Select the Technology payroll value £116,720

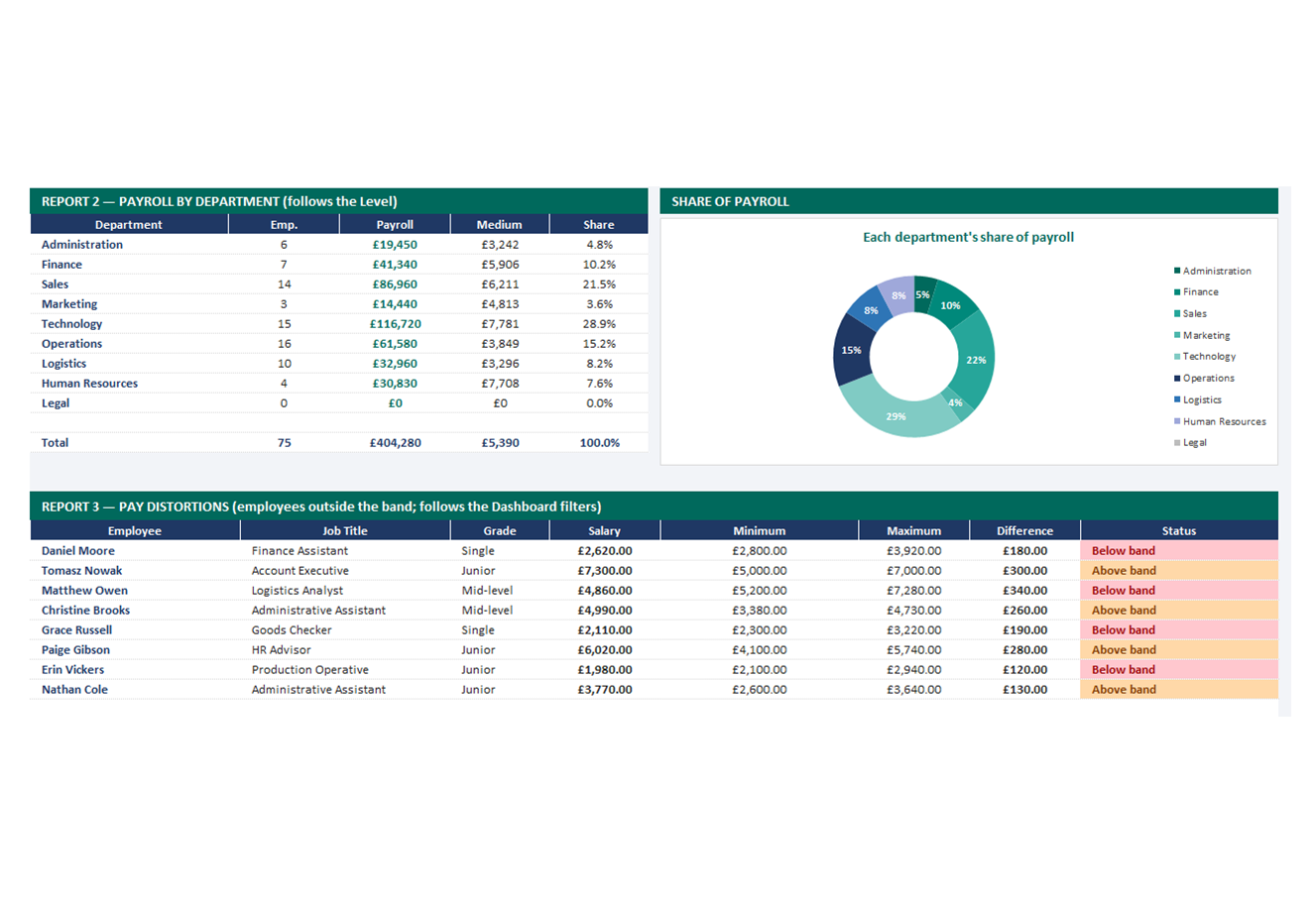(395, 324)
